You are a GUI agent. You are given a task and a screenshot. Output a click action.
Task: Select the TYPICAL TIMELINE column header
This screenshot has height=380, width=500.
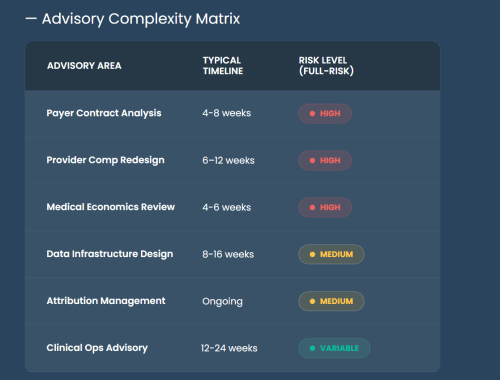[x=223, y=66]
